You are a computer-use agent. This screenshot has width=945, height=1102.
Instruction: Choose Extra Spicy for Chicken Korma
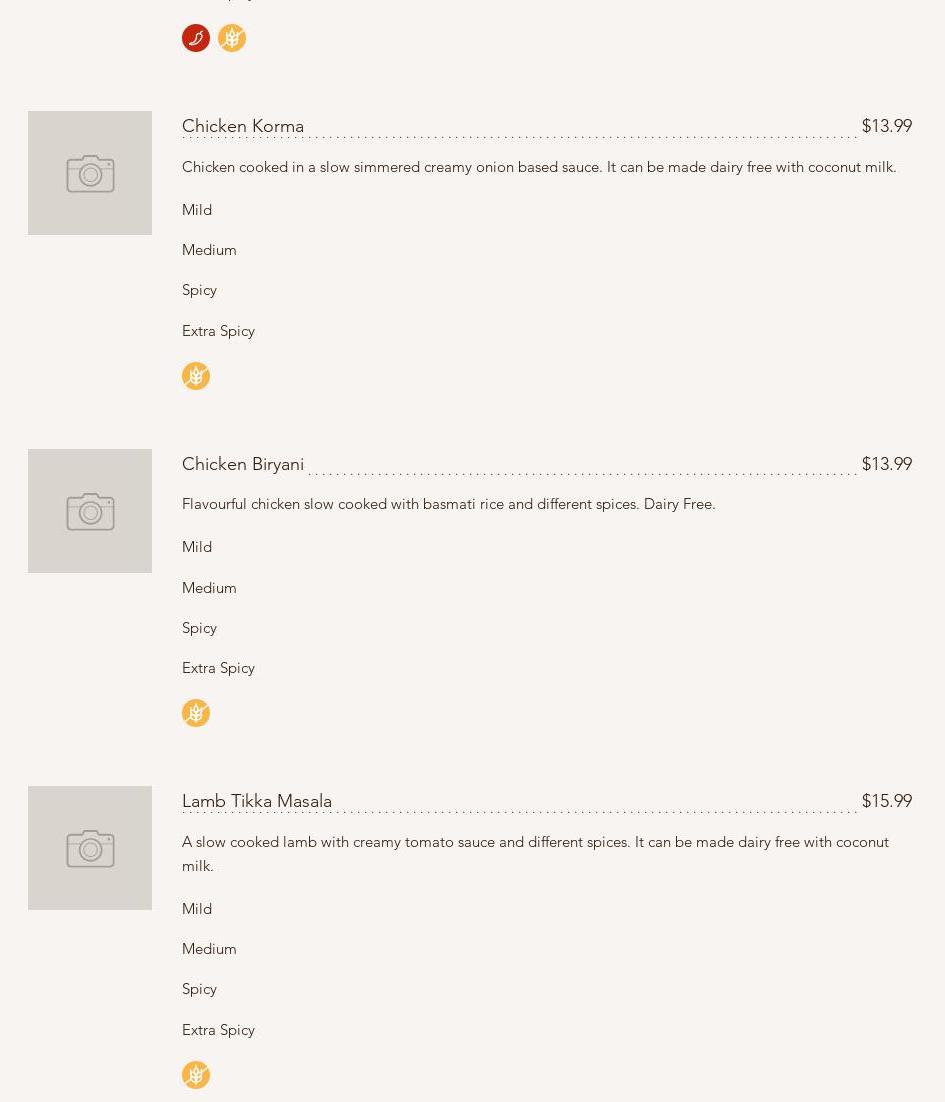coord(218,331)
